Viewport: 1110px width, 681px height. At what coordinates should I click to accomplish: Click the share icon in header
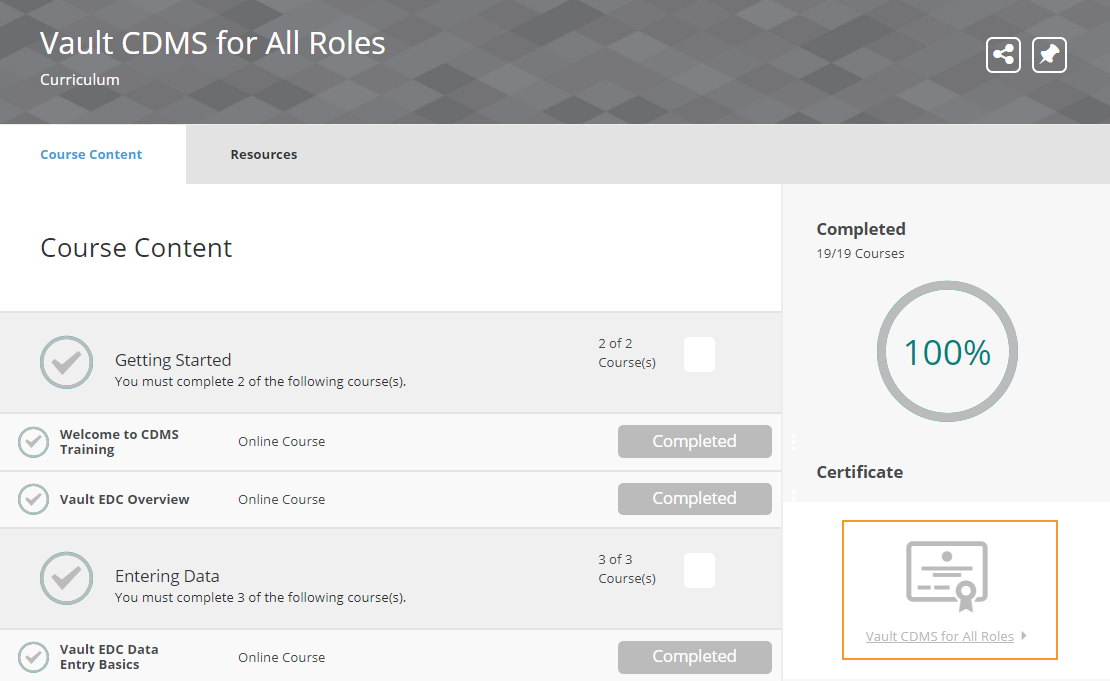pyautogui.click(x=1003, y=55)
